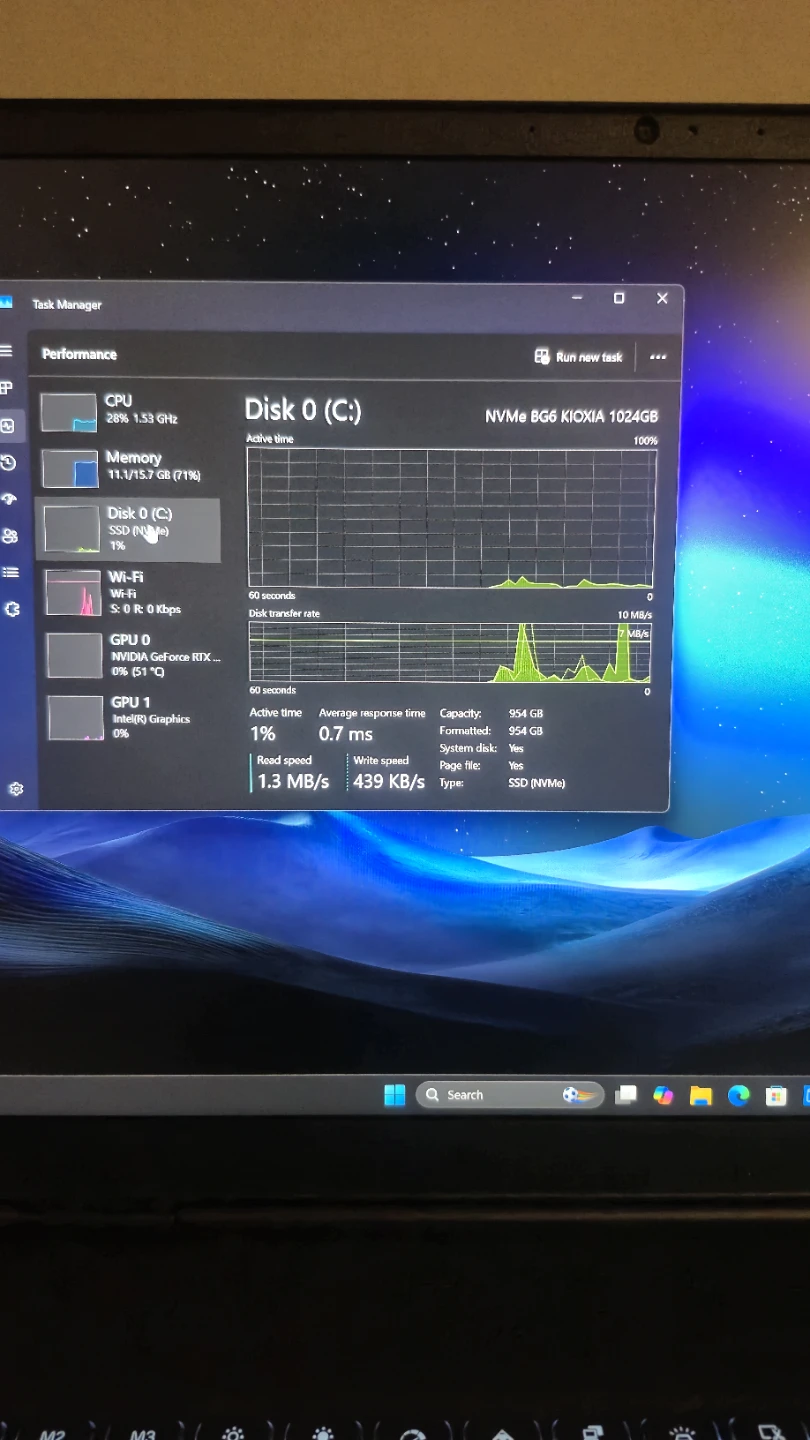810x1440 pixels.
Task: Click the CPU mini graph thumbnail
Action: click(x=69, y=412)
